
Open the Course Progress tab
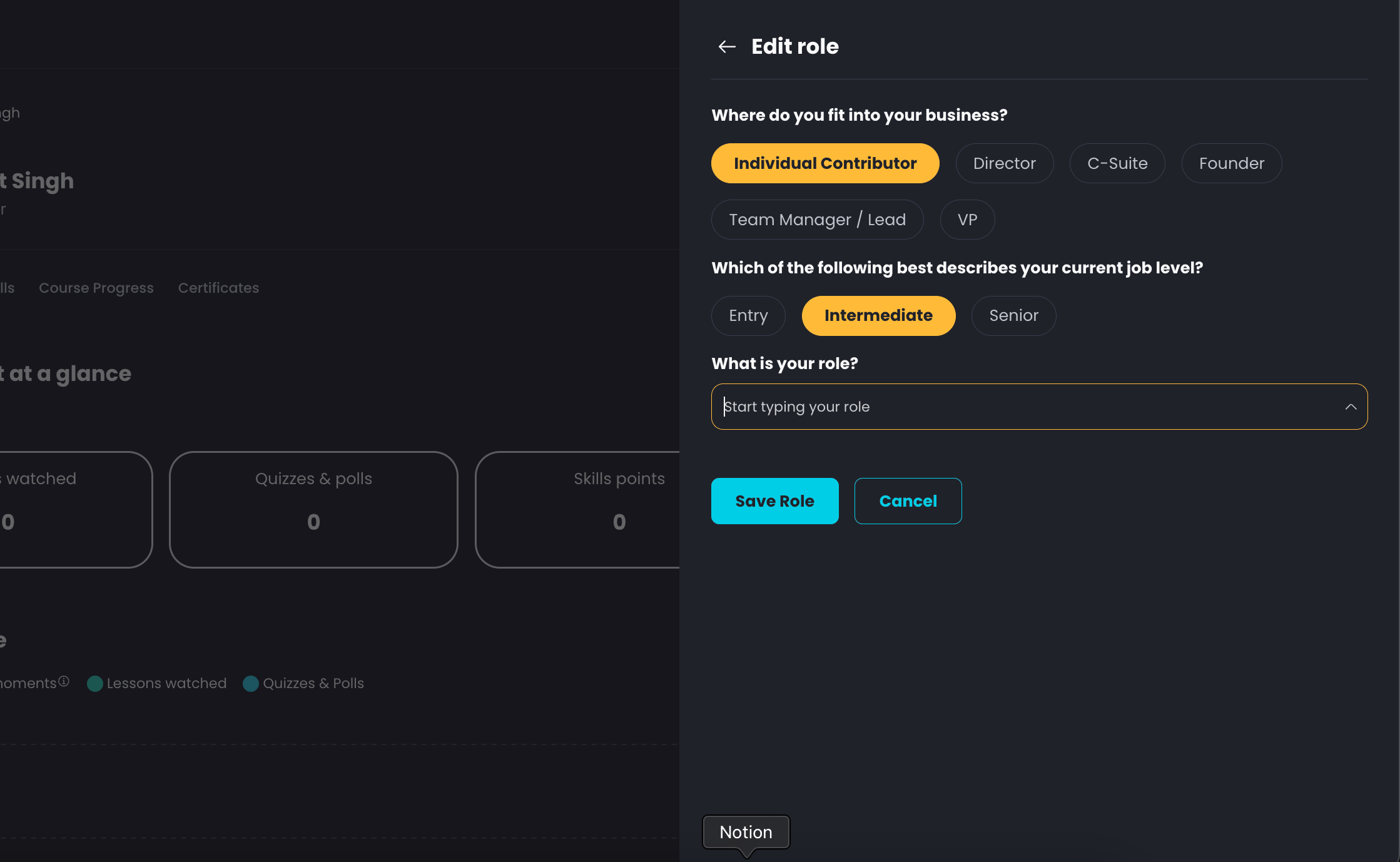pyautogui.click(x=96, y=288)
